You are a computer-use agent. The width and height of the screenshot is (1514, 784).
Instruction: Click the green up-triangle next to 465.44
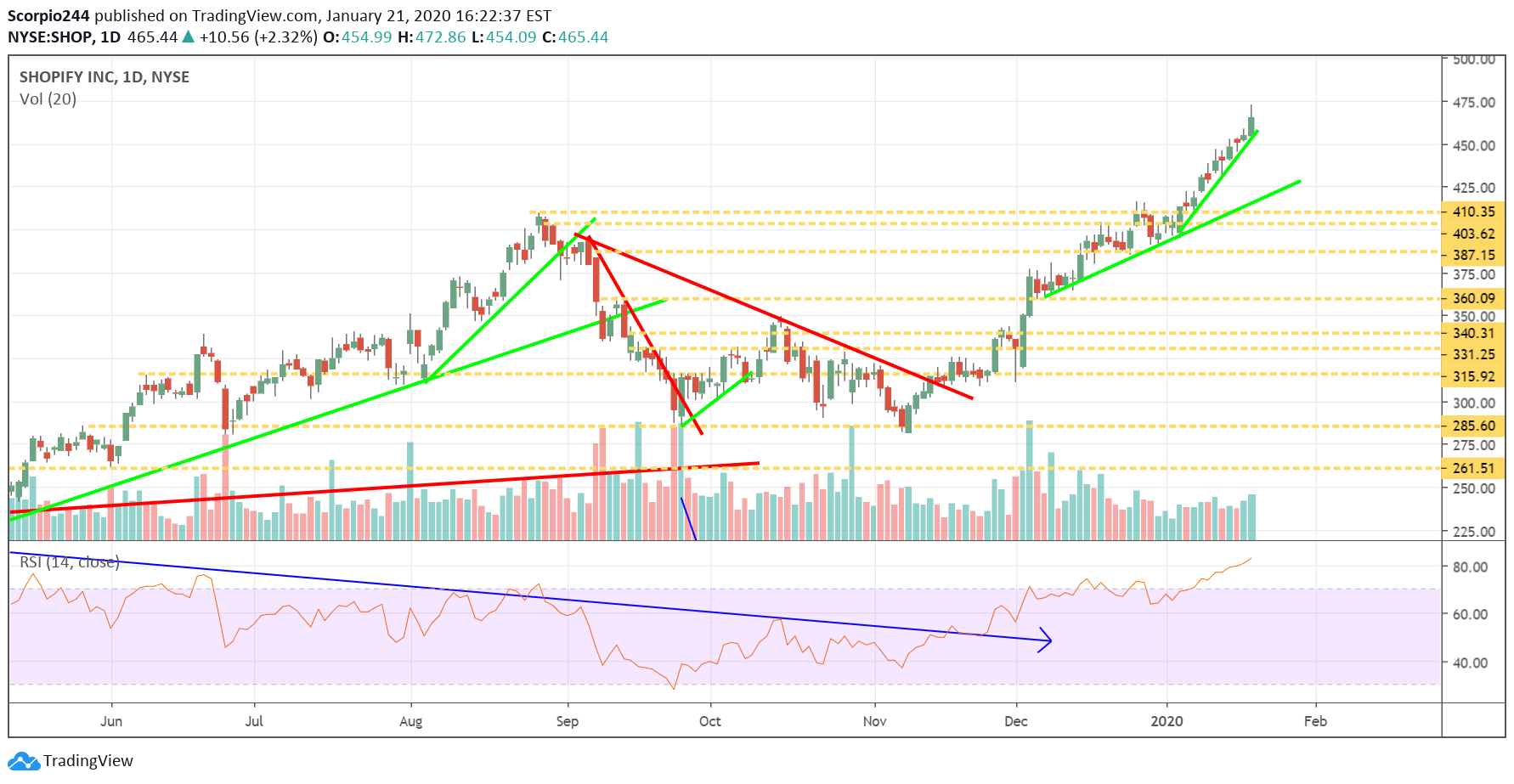click(188, 37)
